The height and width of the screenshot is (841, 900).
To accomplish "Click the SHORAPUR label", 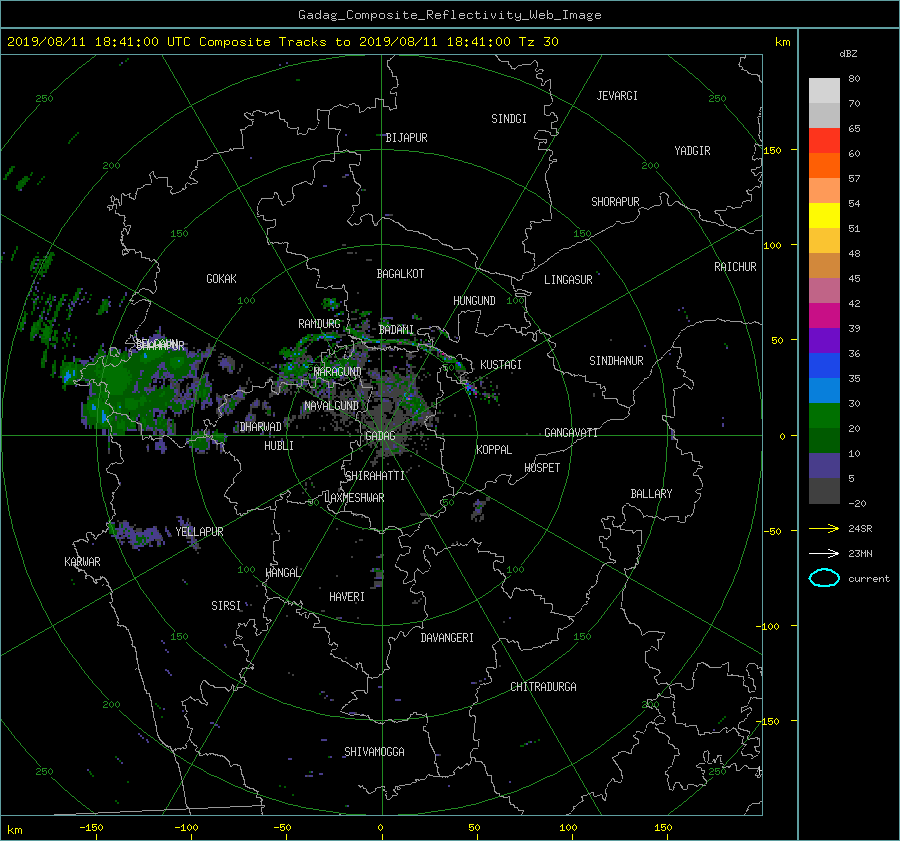I will pos(615,202).
